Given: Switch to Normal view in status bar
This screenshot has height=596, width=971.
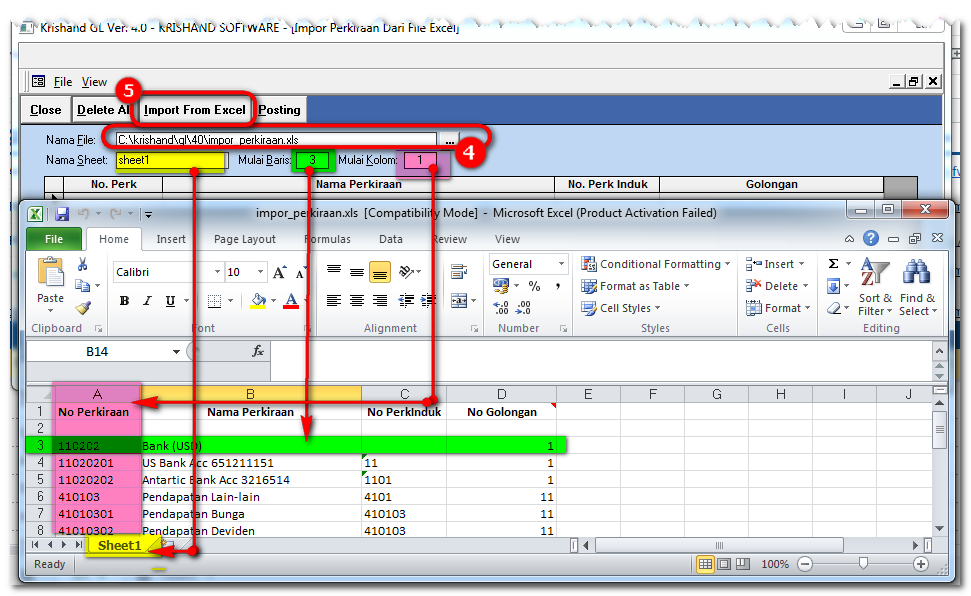Looking at the screenshot, I should 705,564.
